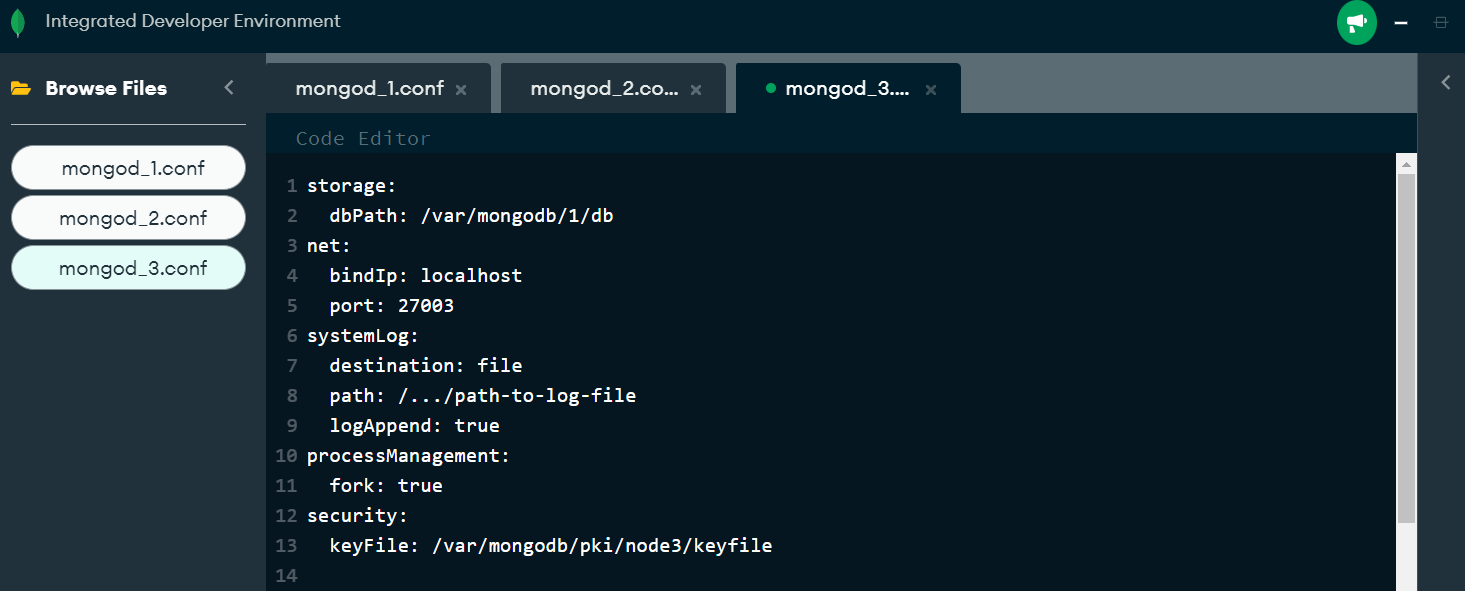Close the mongod_2.conf tab

[x=696, y=90]
